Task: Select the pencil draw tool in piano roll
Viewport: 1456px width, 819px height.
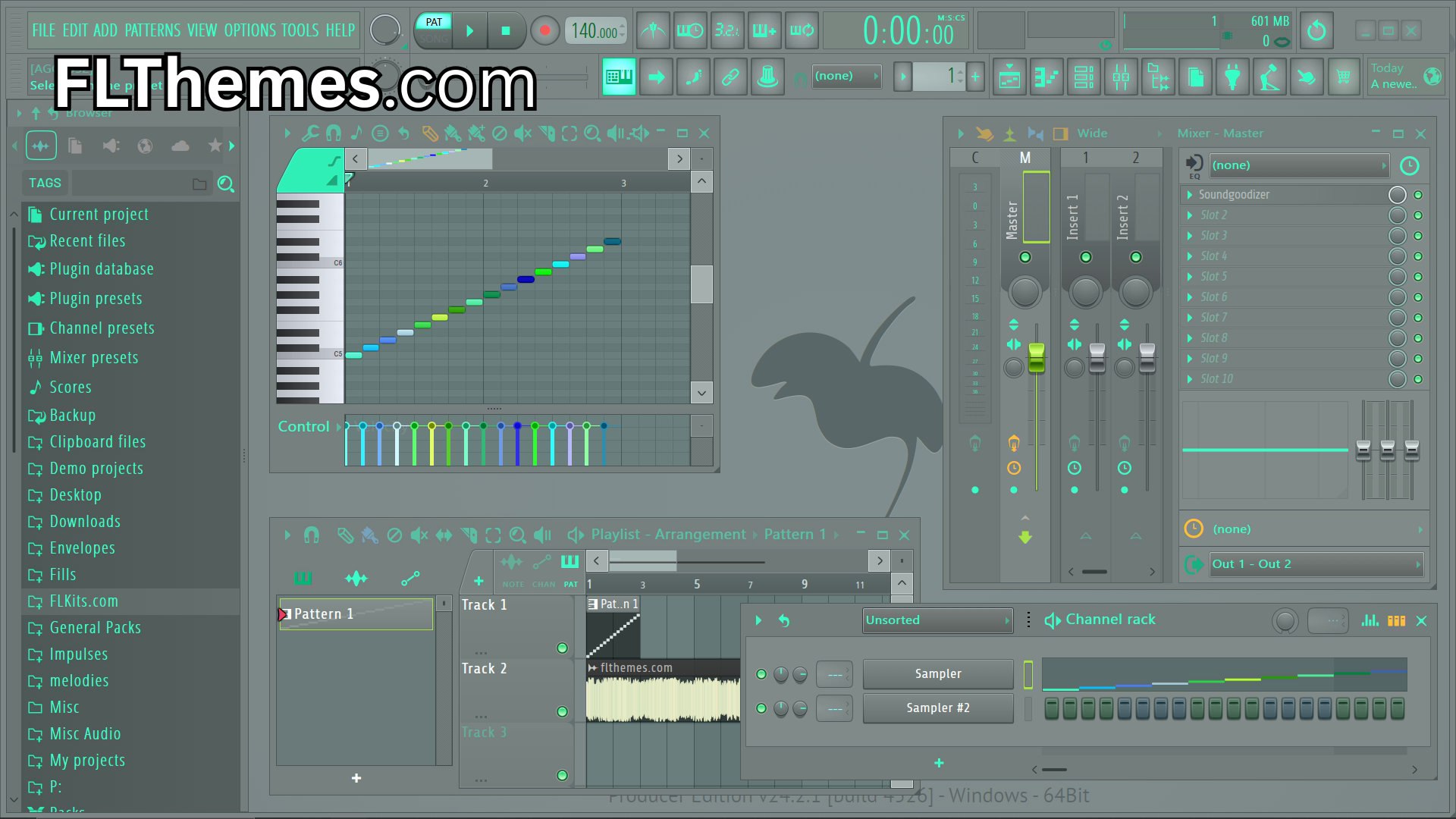Action: [x=429, y=133]
